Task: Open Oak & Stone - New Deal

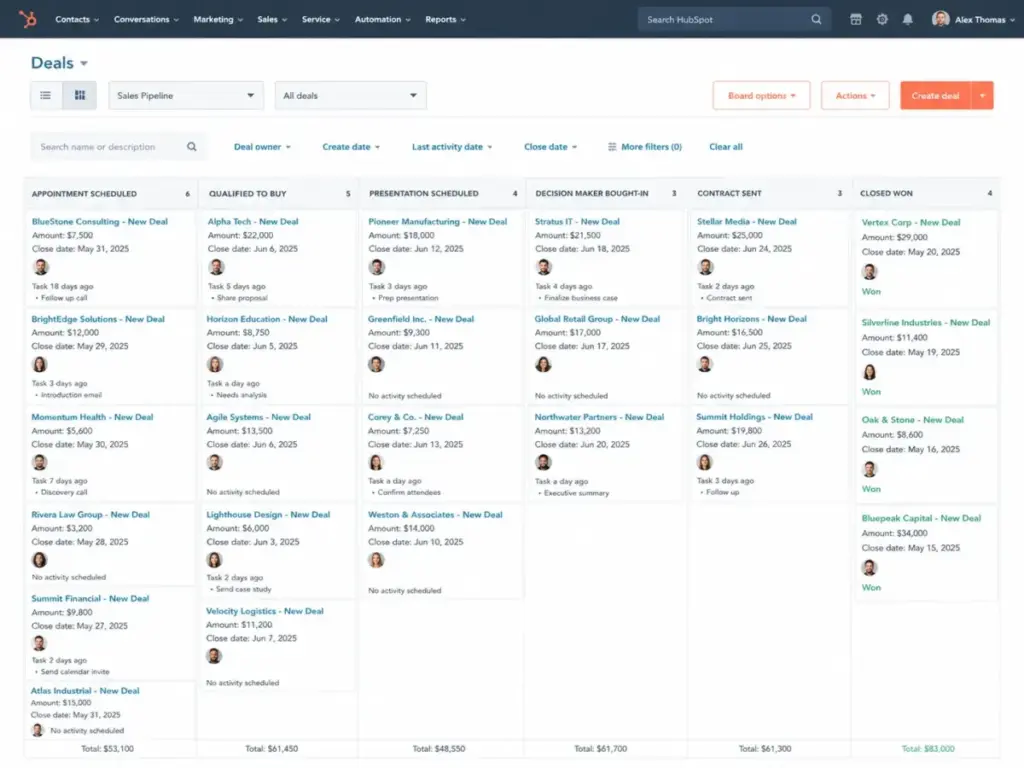Action: 912,420
